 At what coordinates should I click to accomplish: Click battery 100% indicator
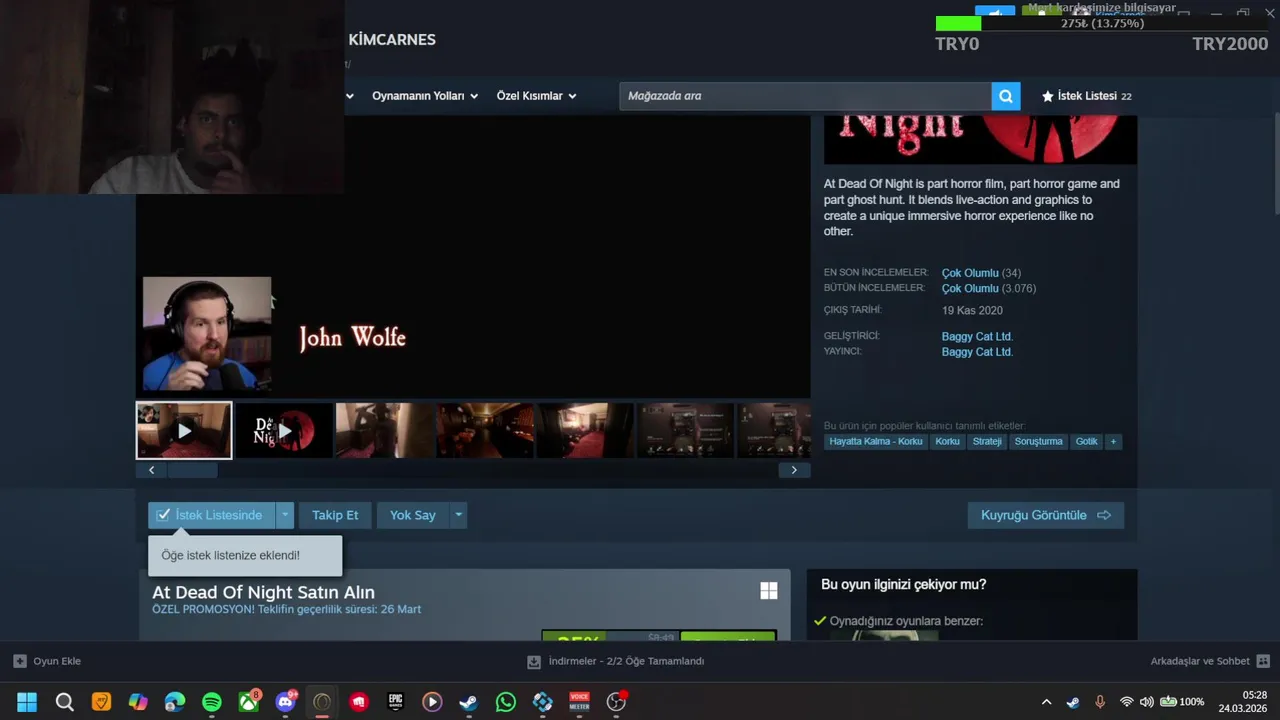(x=1182, y=702)
